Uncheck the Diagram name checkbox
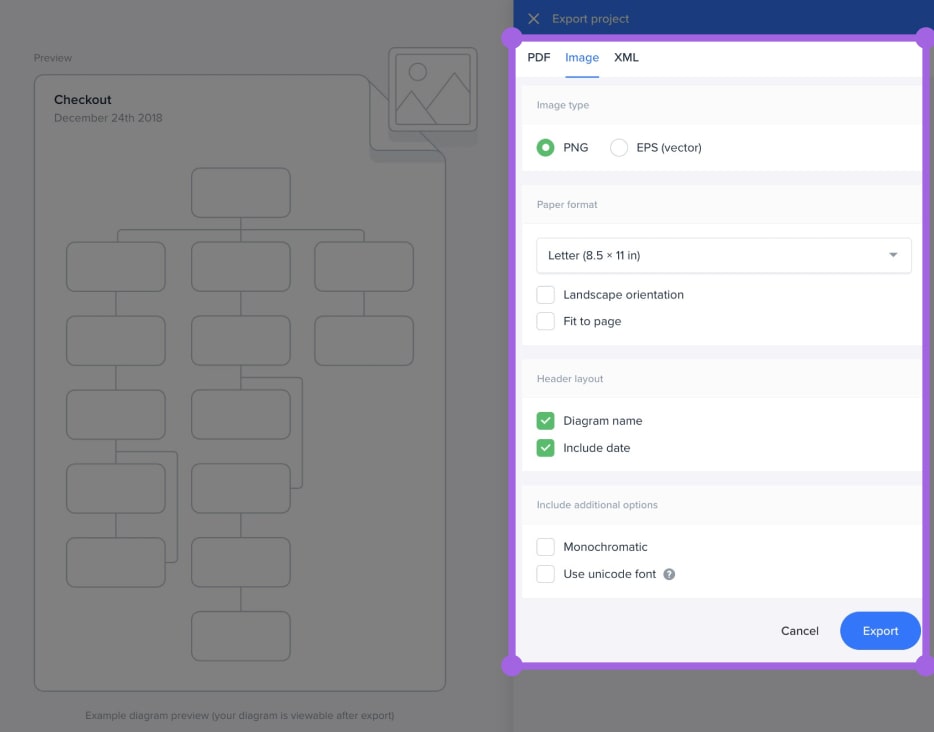 [546, 421]
